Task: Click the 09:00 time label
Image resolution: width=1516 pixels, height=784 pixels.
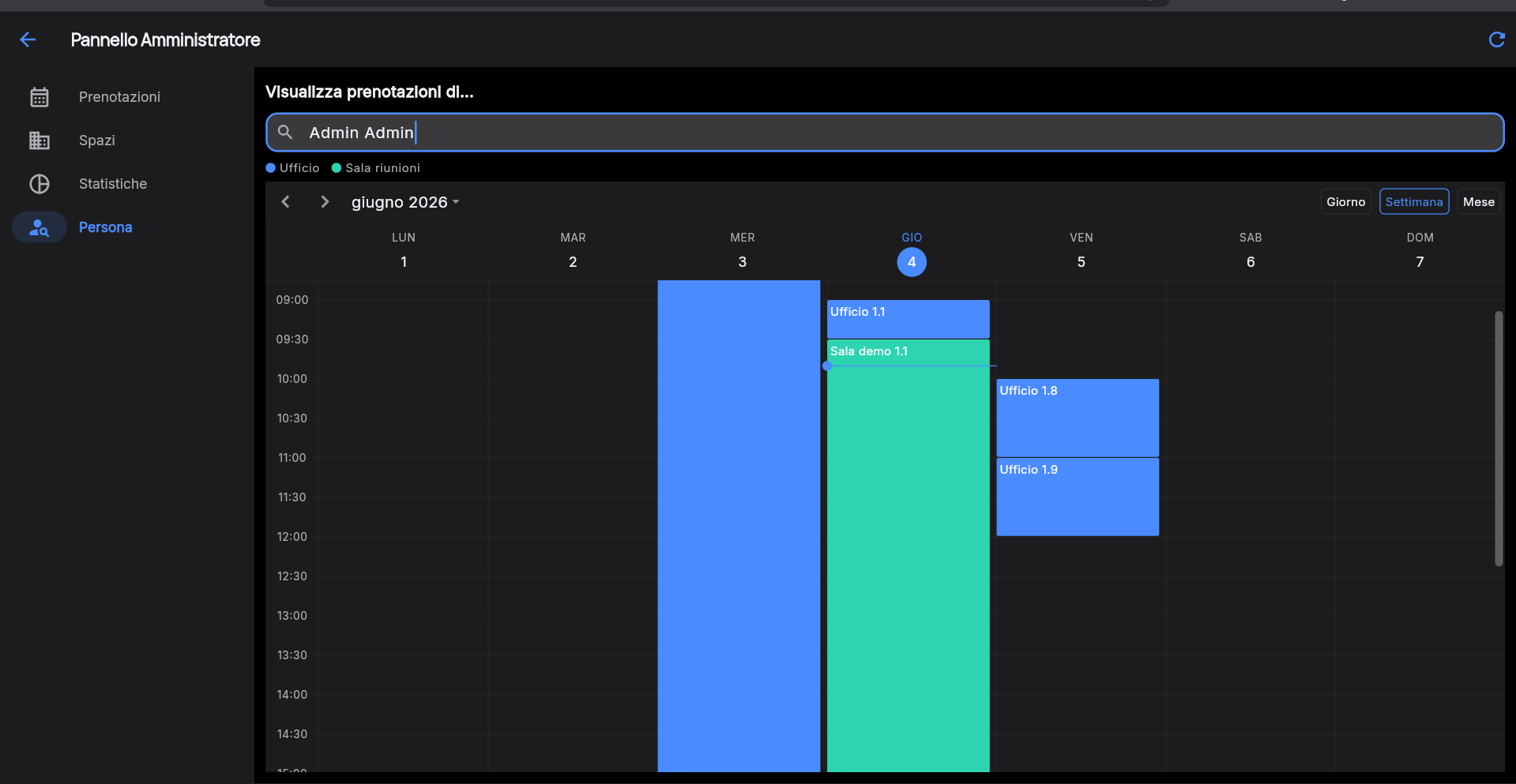Action: click(x=292, y=300)
